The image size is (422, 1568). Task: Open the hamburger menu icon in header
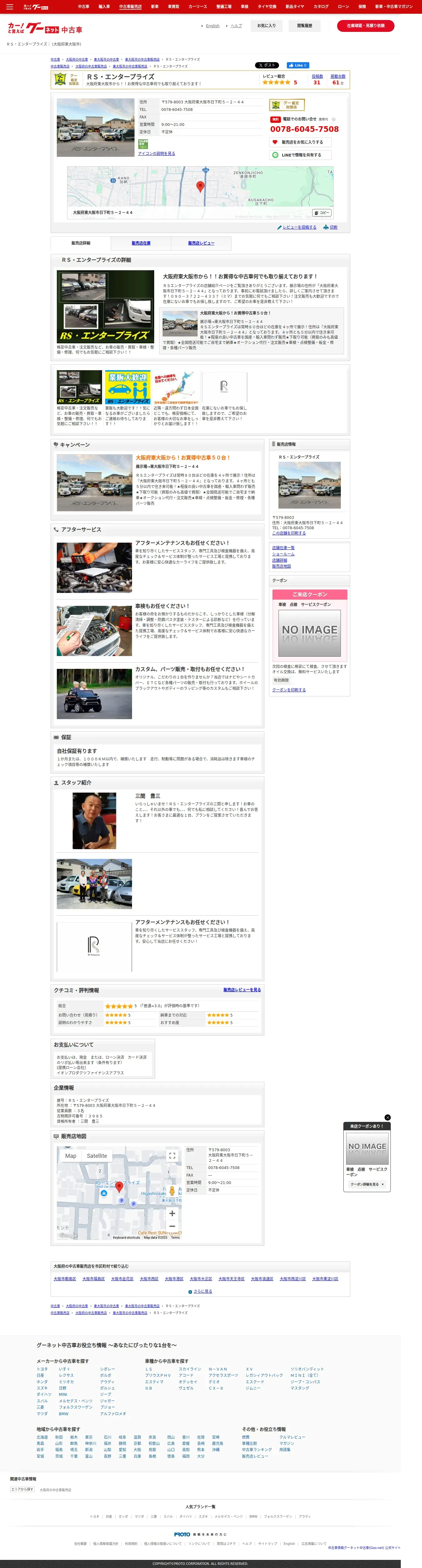point(9,7)
